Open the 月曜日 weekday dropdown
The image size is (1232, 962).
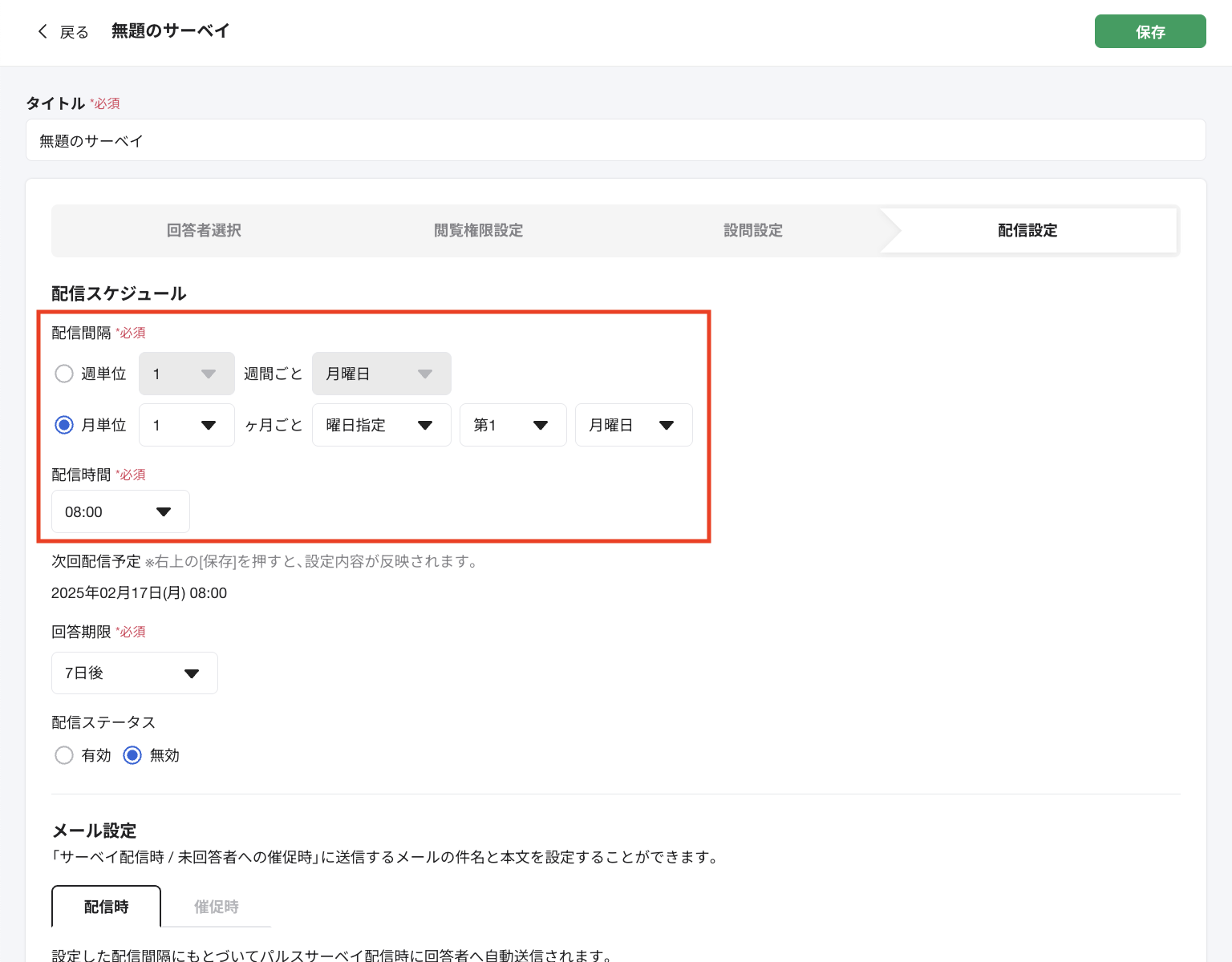click(x=634, y=425)
